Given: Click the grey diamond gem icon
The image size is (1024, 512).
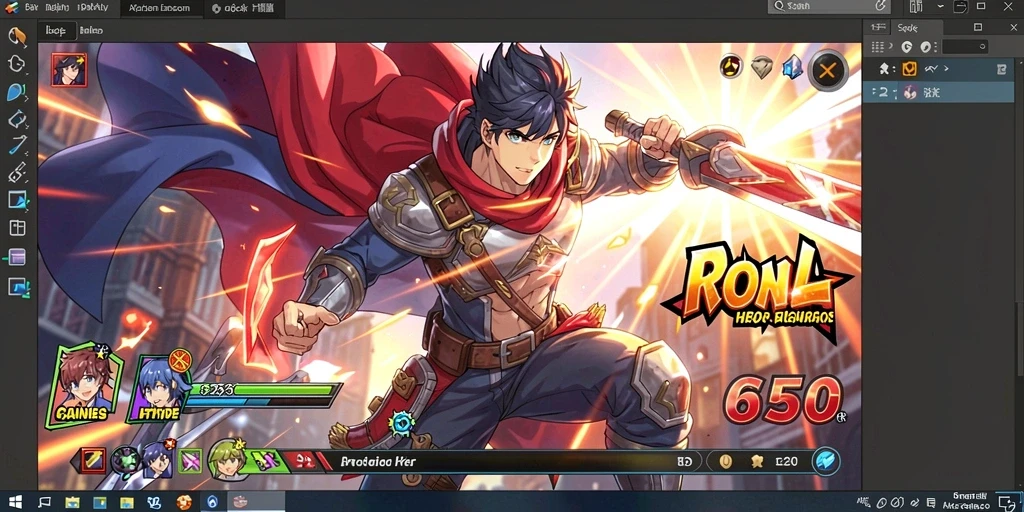Looking at the screenshot, I should click(761, 67).
